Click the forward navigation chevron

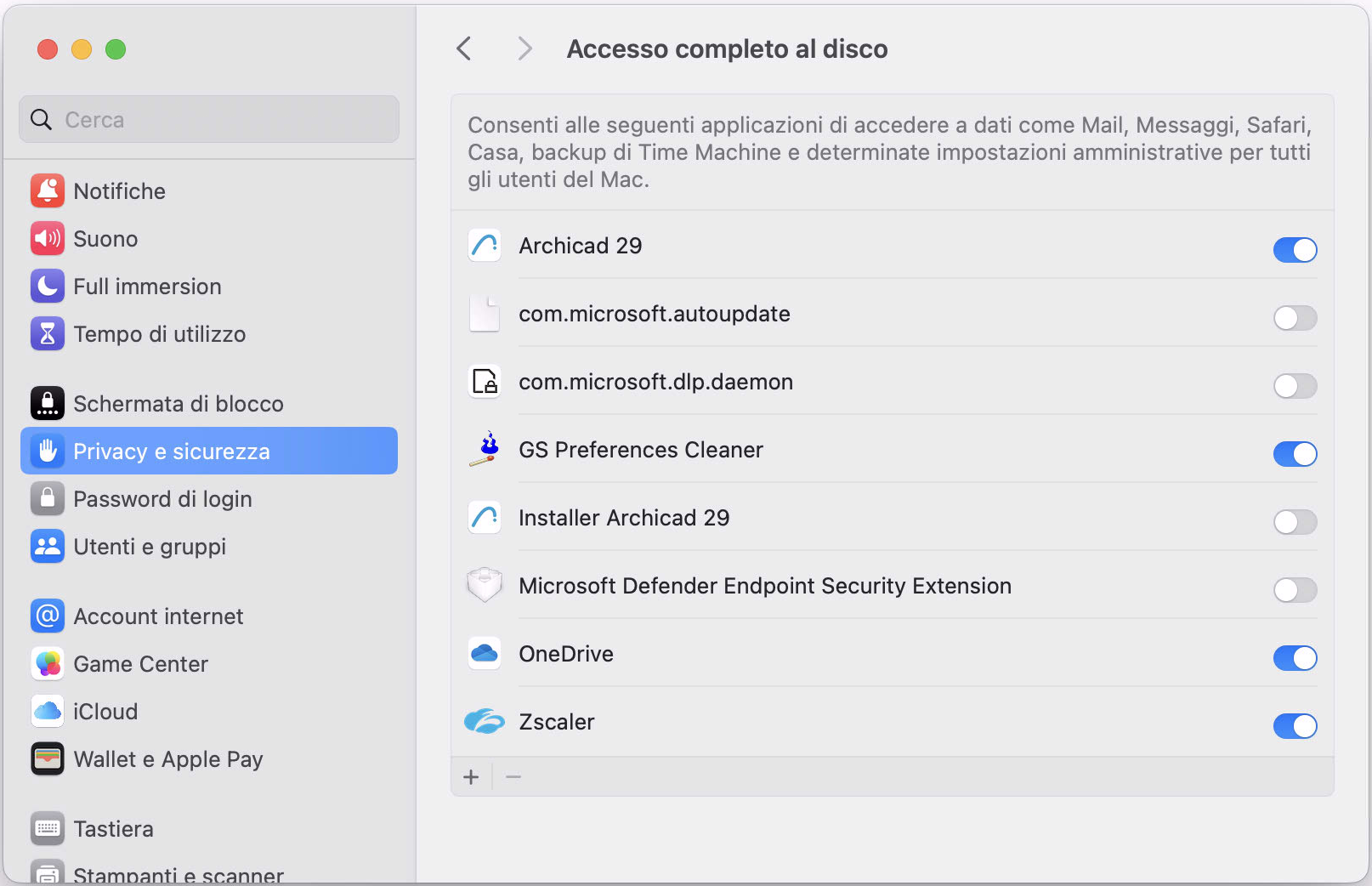524,48
